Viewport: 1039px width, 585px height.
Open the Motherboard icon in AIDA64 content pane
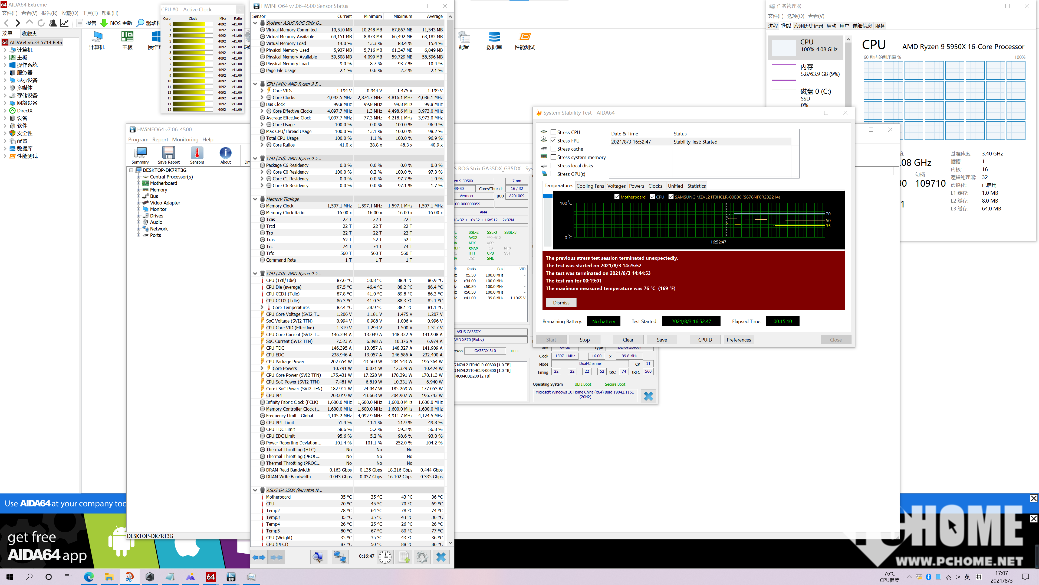(x=127, y=38)
